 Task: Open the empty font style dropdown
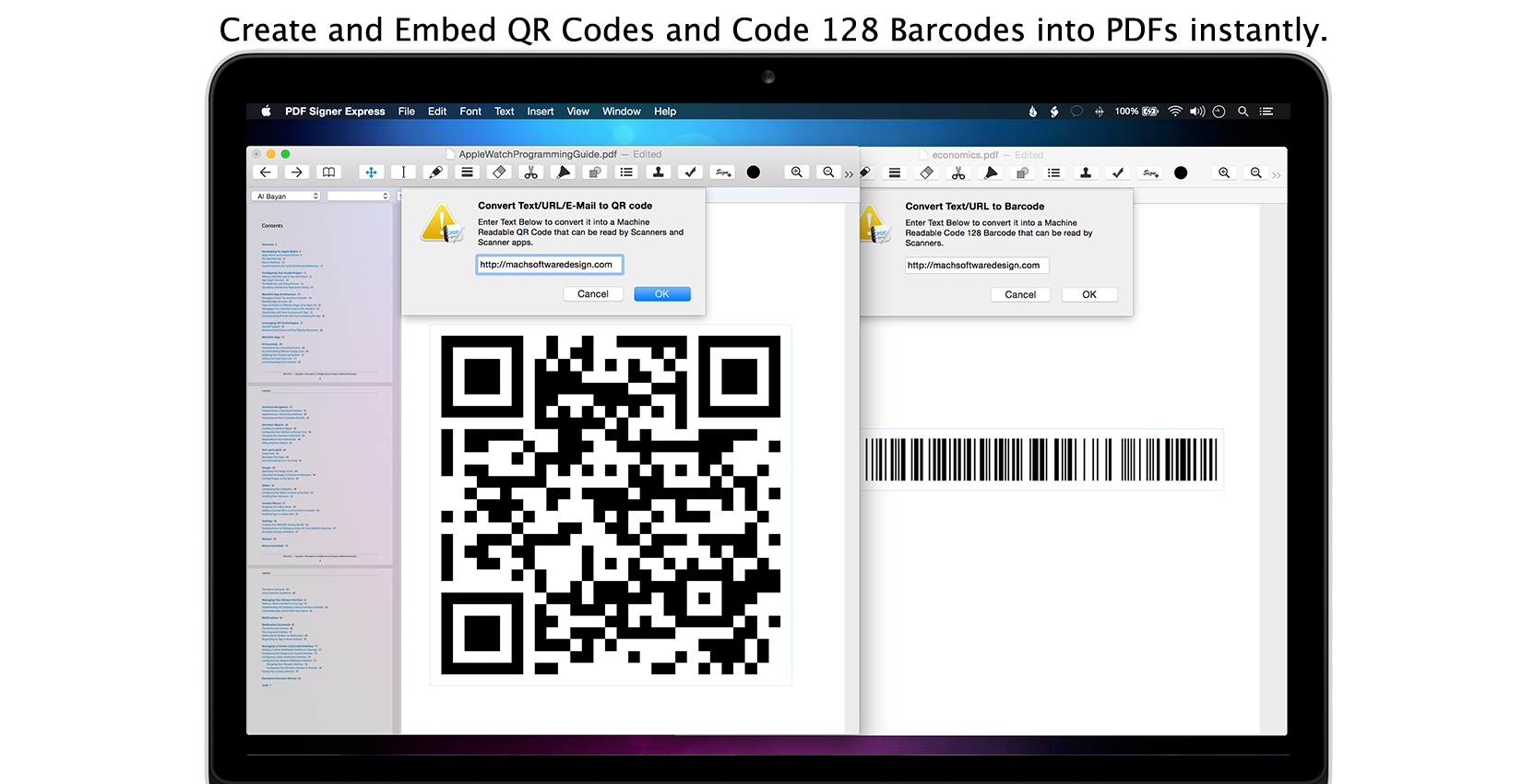pos(359,196)
